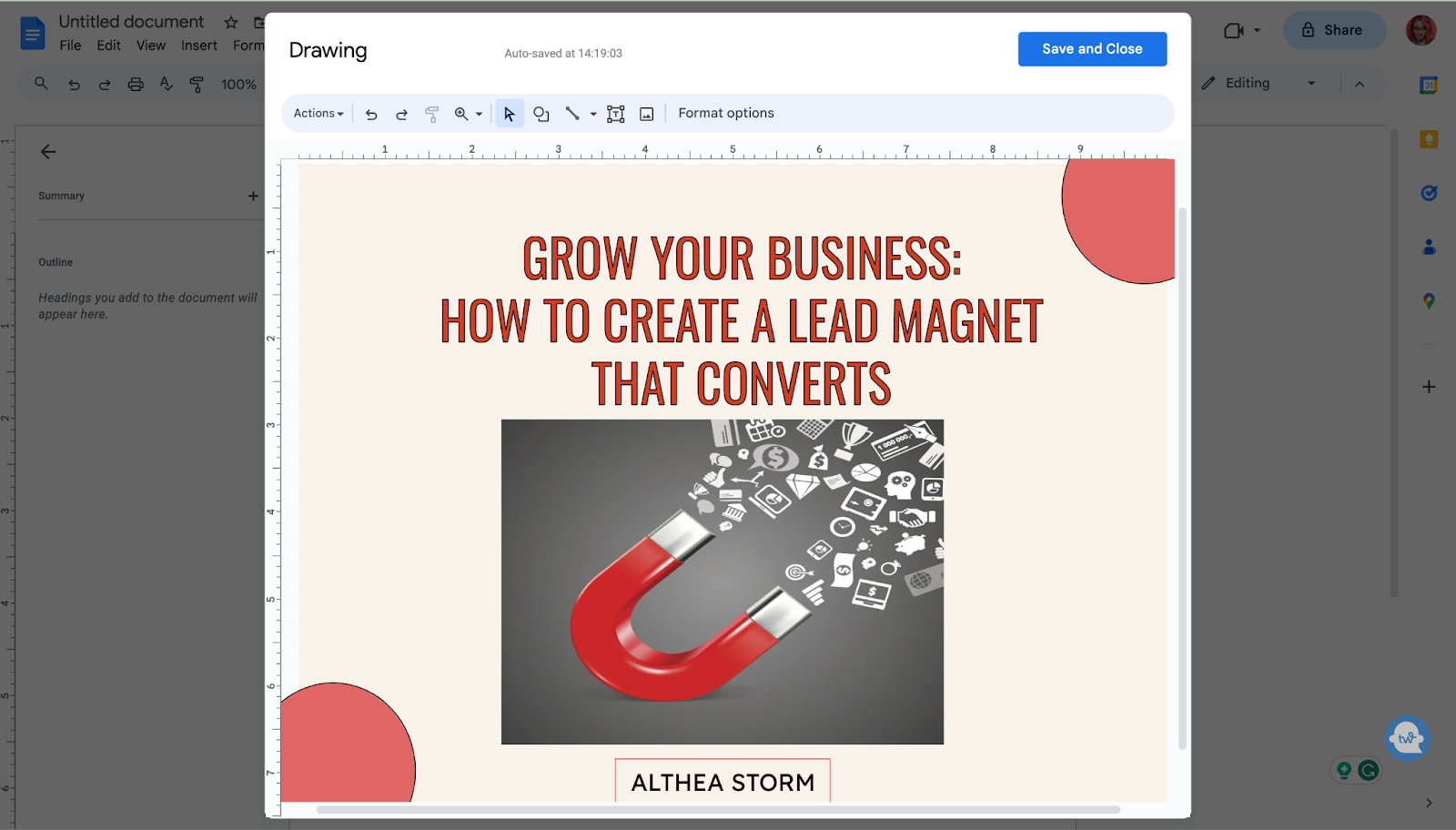This screenshot has width=1456, height=830.
Task: Redo in the Drawing toolbar
Action: point(401,114)
